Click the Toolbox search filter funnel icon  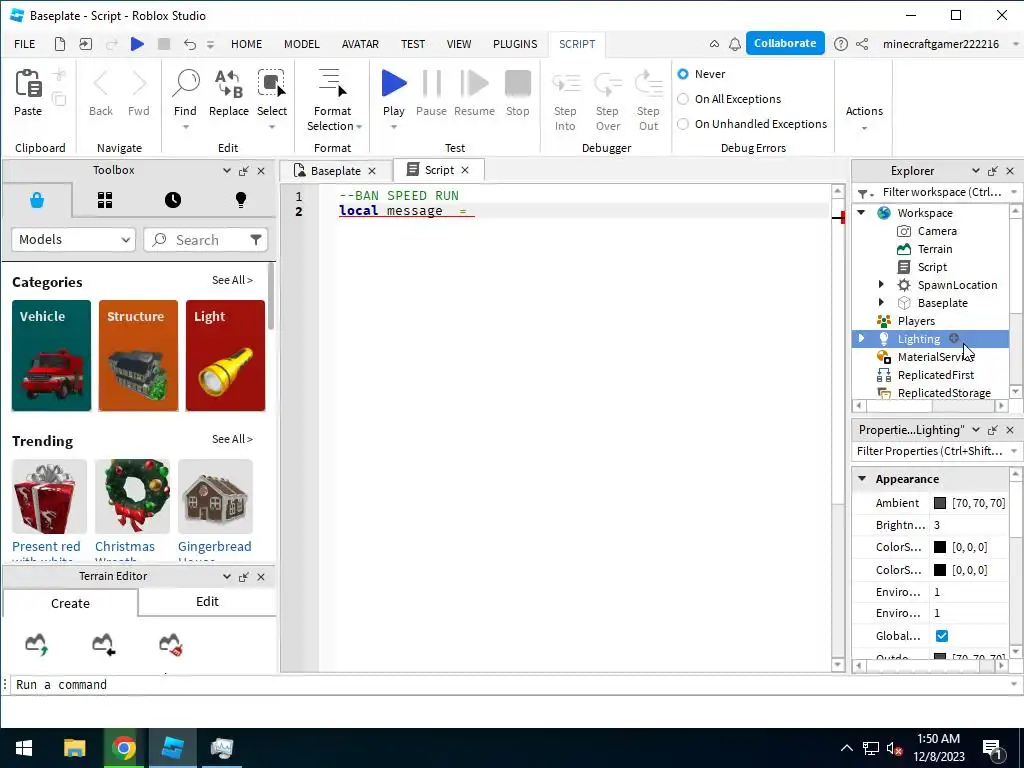255,240
